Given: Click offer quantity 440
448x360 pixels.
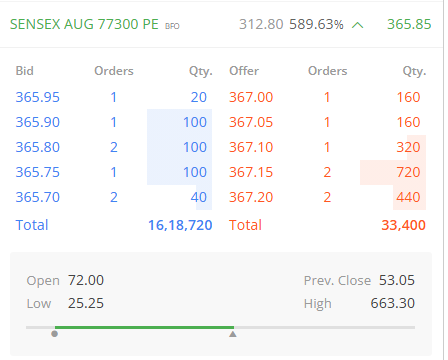Looking at the screenshot, I should coord(408,197).
